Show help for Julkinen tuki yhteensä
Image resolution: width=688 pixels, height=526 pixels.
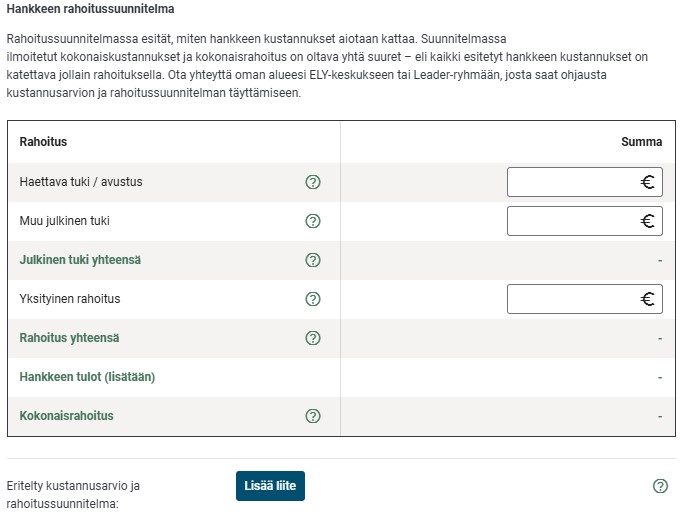click(313, 260)
